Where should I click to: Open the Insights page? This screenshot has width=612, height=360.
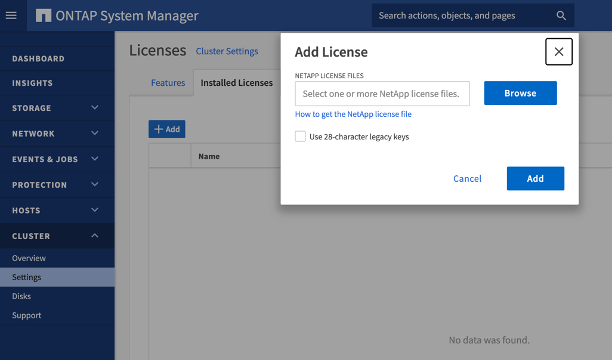32,83
